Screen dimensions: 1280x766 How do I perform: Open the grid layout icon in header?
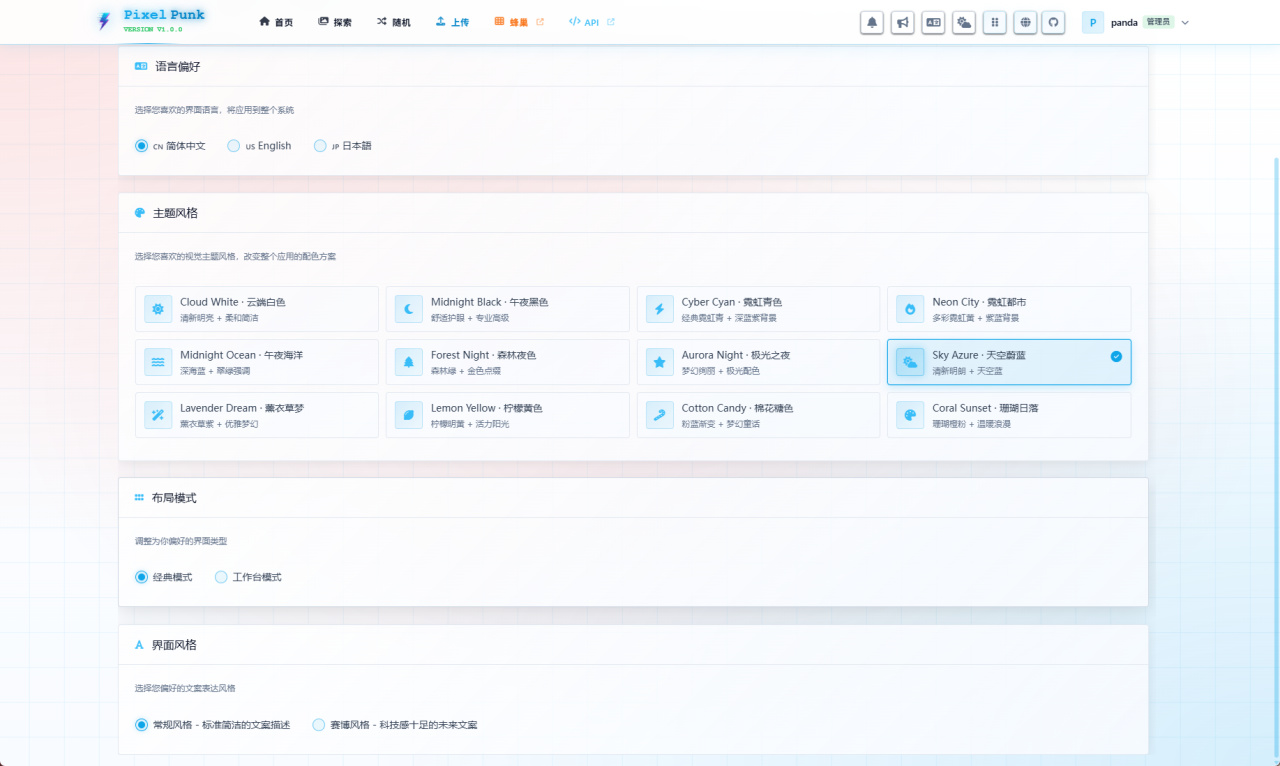994,22
